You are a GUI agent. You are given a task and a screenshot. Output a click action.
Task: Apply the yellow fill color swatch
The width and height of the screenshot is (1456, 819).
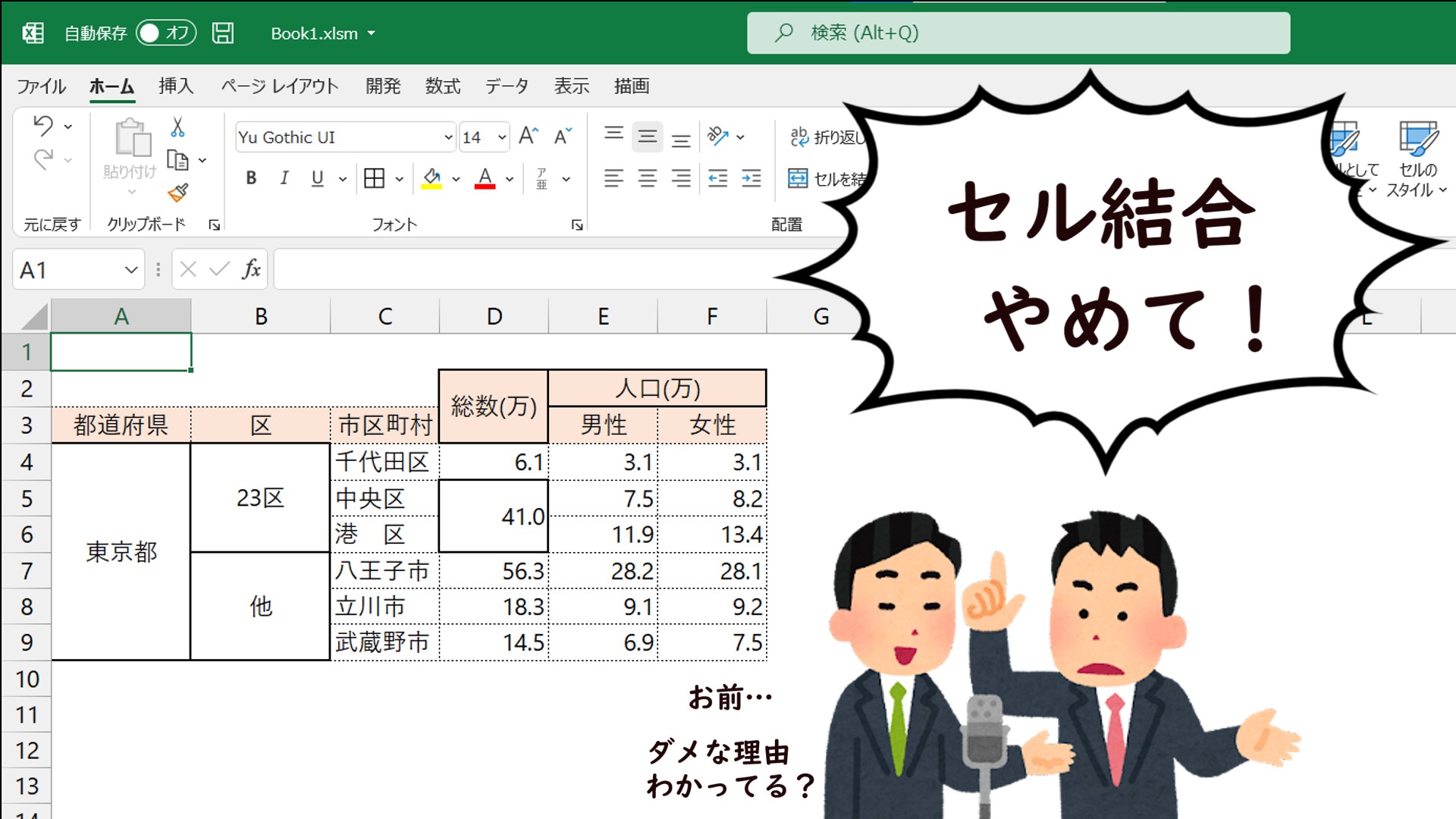(431, 179)
